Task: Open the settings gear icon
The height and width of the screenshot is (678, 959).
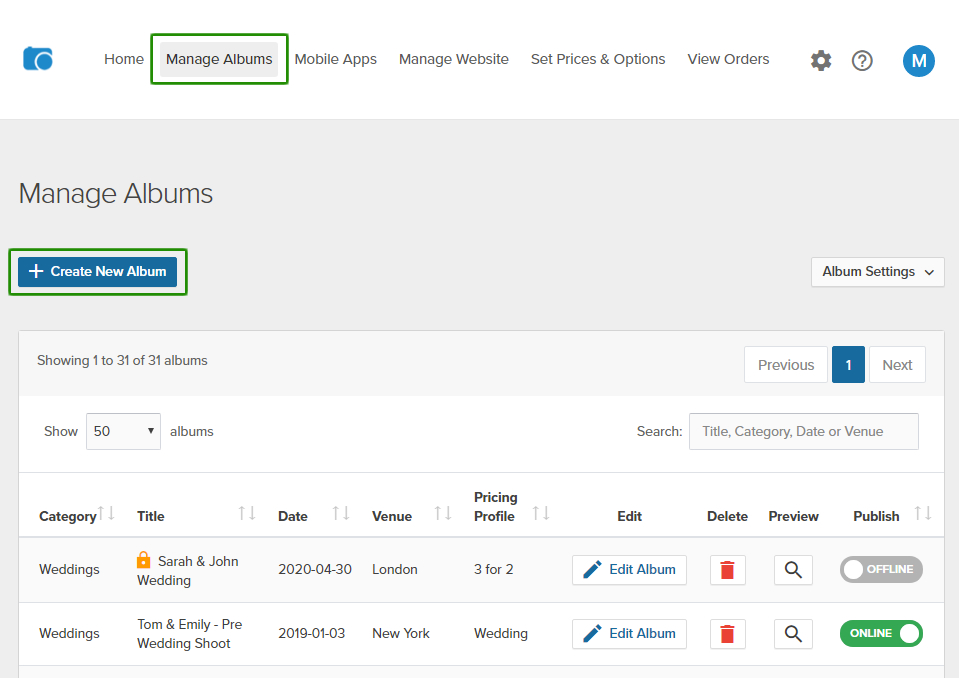Action: [821, 60]
